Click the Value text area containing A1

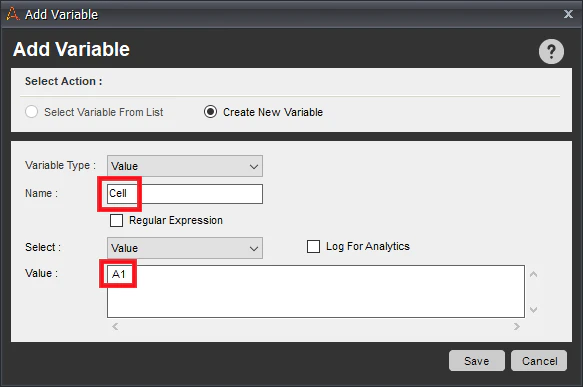(316, 291)
